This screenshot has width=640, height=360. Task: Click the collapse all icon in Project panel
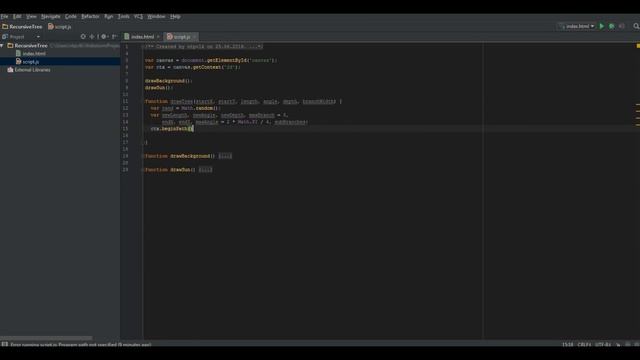(x=92, y=36)
